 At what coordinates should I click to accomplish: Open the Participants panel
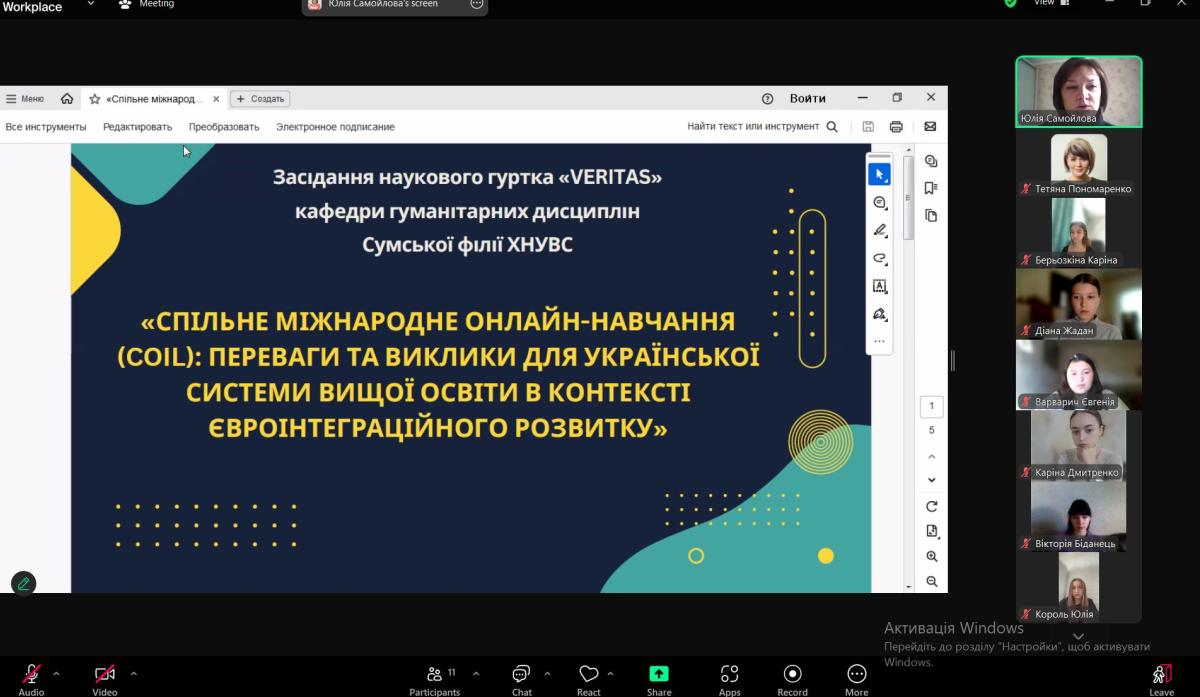tap(435, 675)
